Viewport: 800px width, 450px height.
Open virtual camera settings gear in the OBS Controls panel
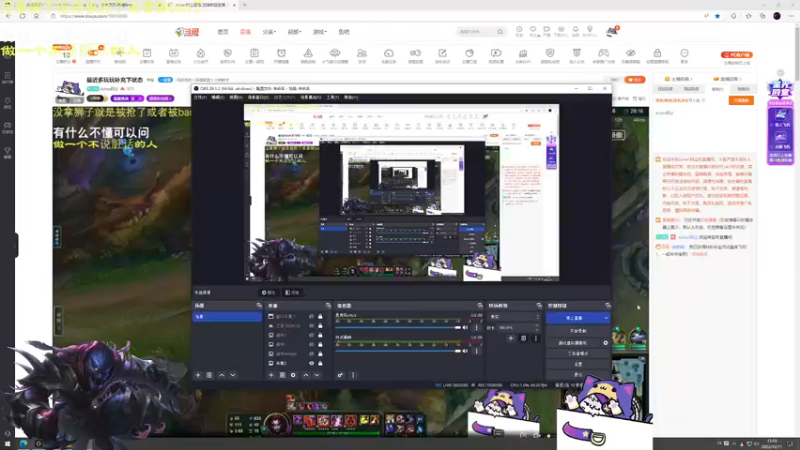606,343
